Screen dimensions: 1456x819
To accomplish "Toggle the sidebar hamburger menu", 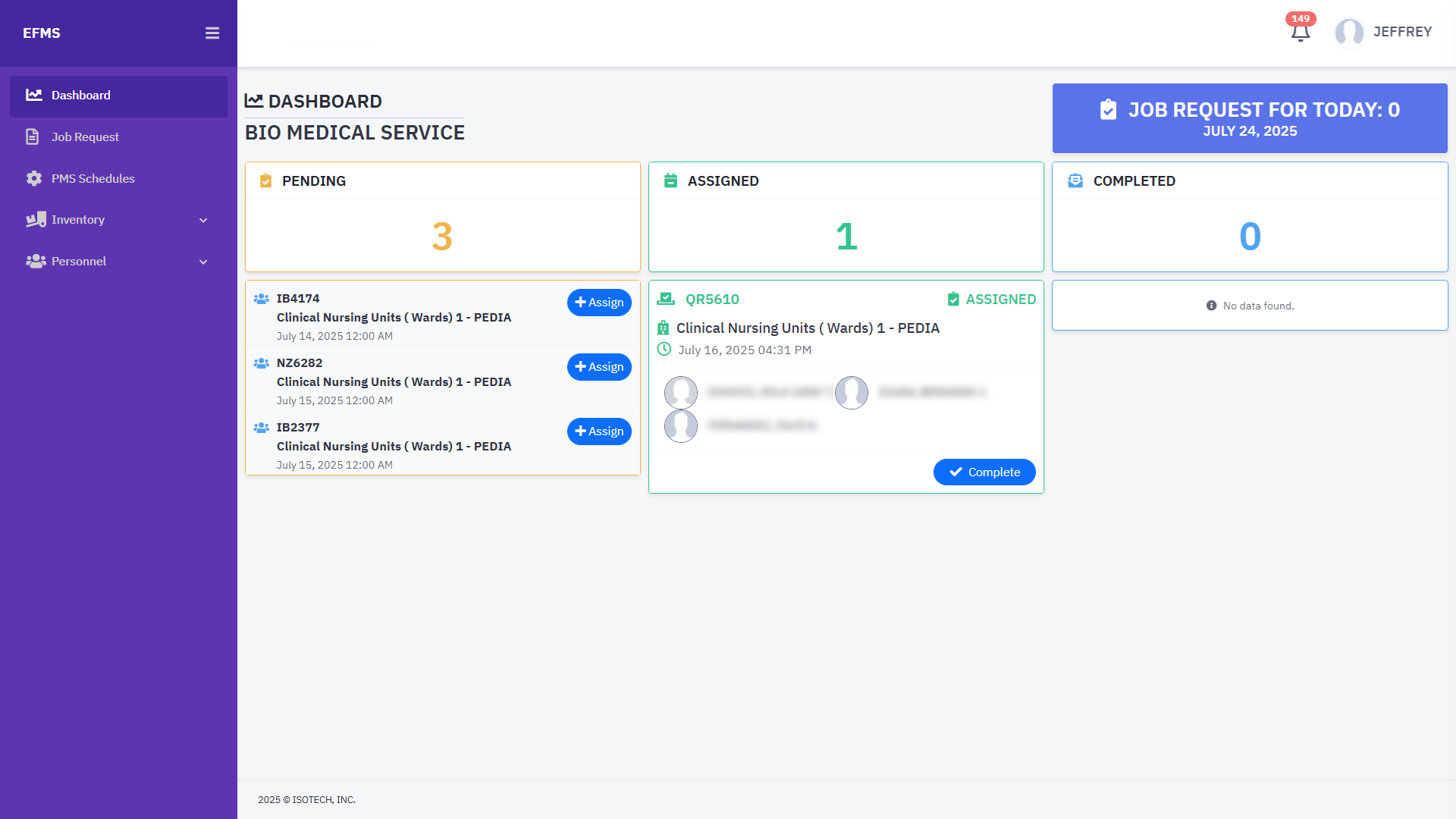I will tap(212, 33).
